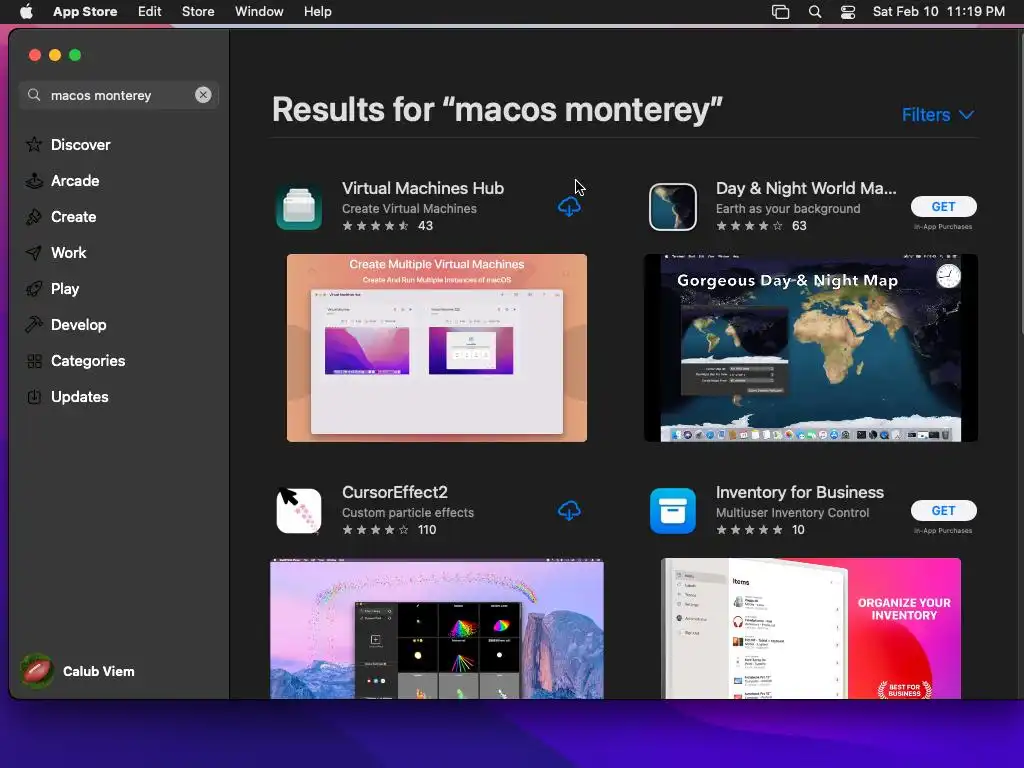The height and width of the screenshot is (768, 1024).
Task: Click the Develop hammer icon
Action: [x=34, y=325]
